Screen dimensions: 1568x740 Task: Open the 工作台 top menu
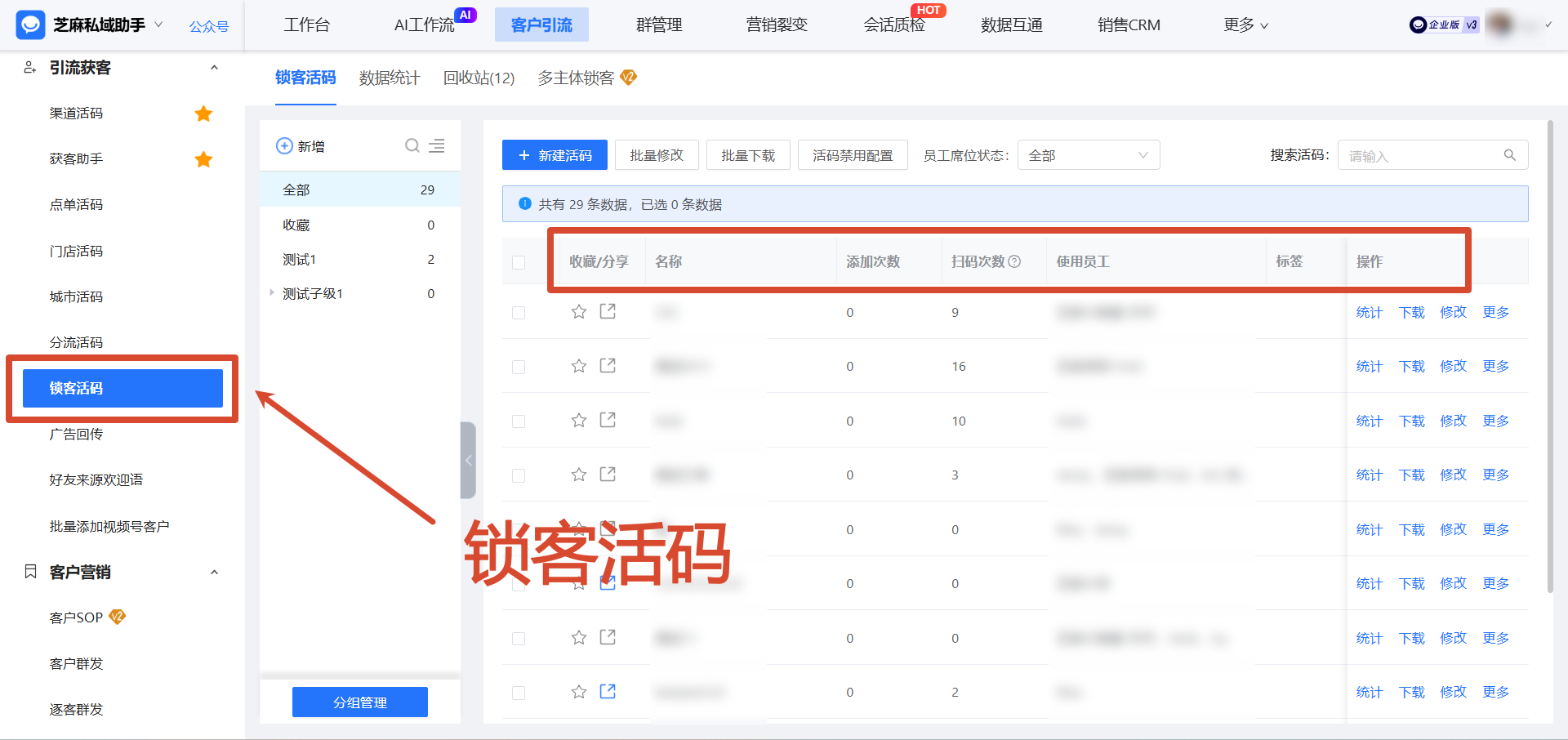(307, 25)
